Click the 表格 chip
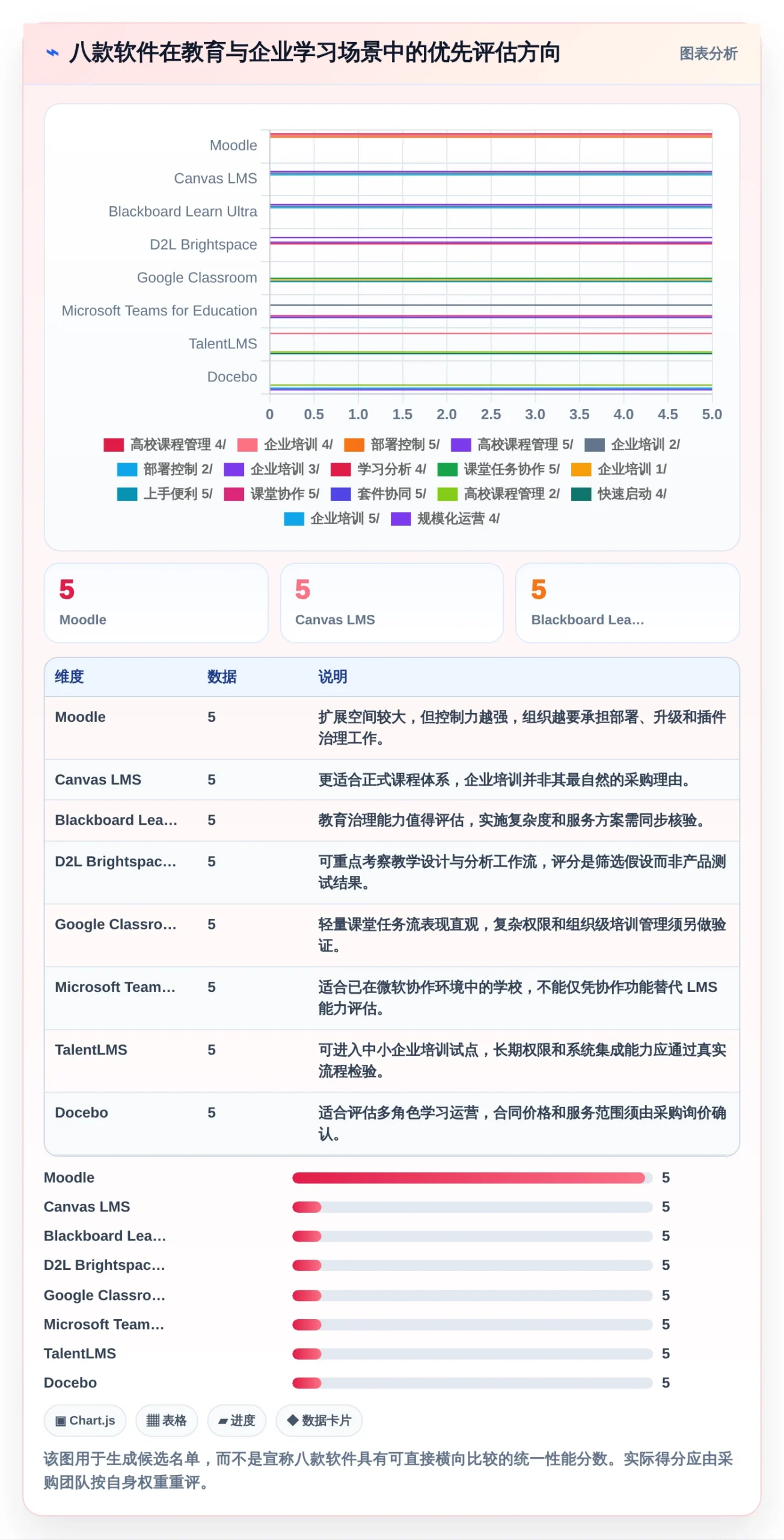The width and height of the screenshot is (784, 1540). pos(167,1420)
